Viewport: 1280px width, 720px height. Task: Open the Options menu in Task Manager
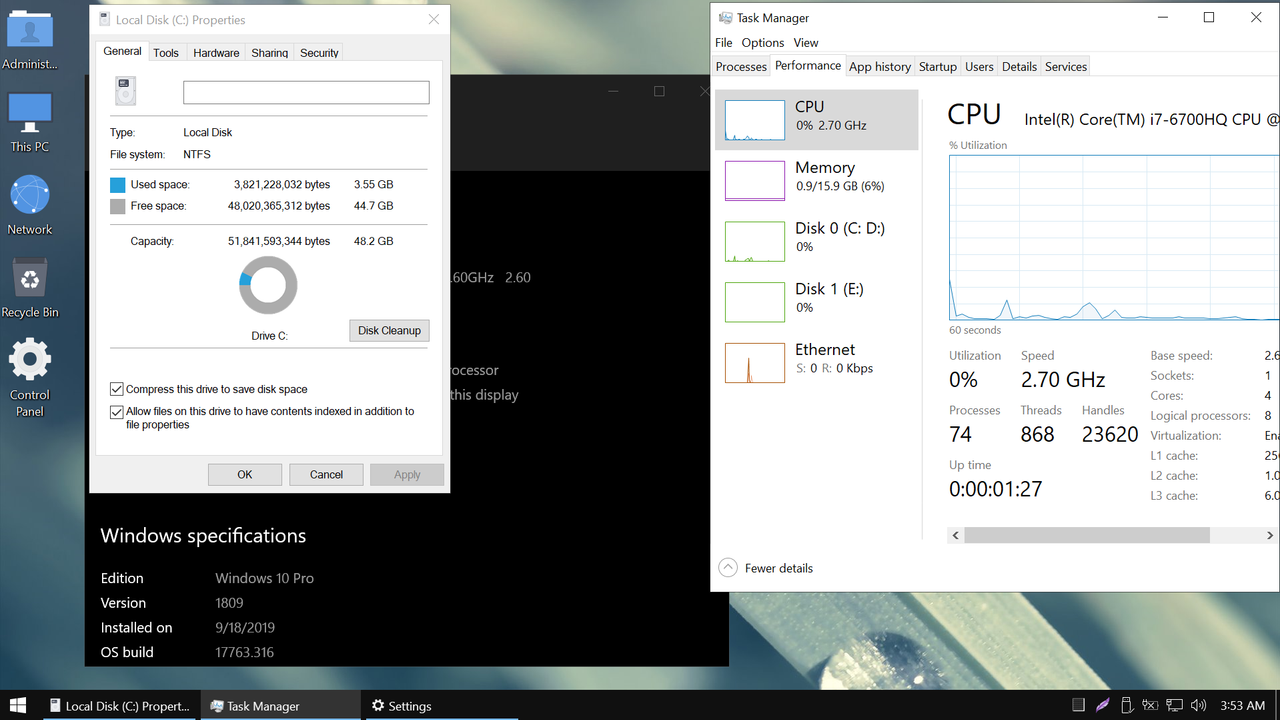pos(763,43)
